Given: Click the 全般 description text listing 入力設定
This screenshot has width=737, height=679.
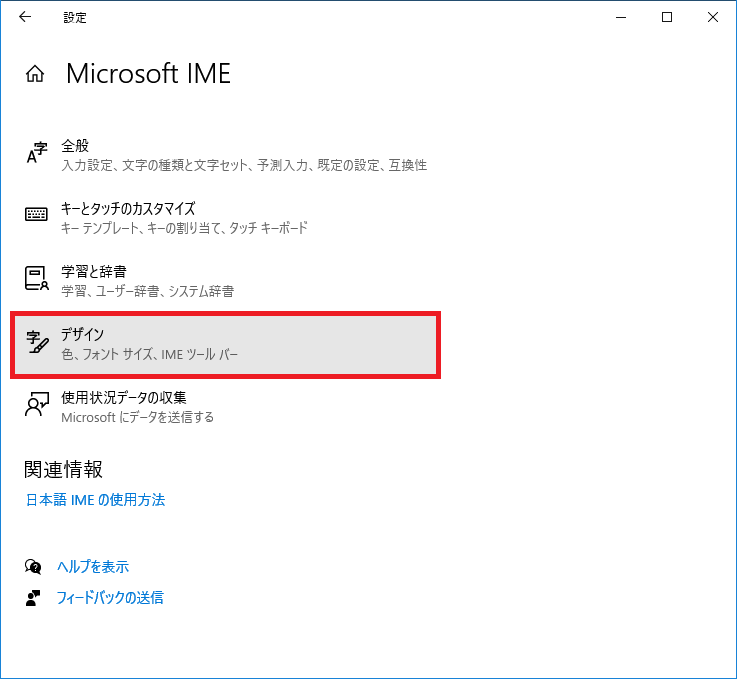Looking at the screenshot, I should pyautogui.click(x=244, y=165).
